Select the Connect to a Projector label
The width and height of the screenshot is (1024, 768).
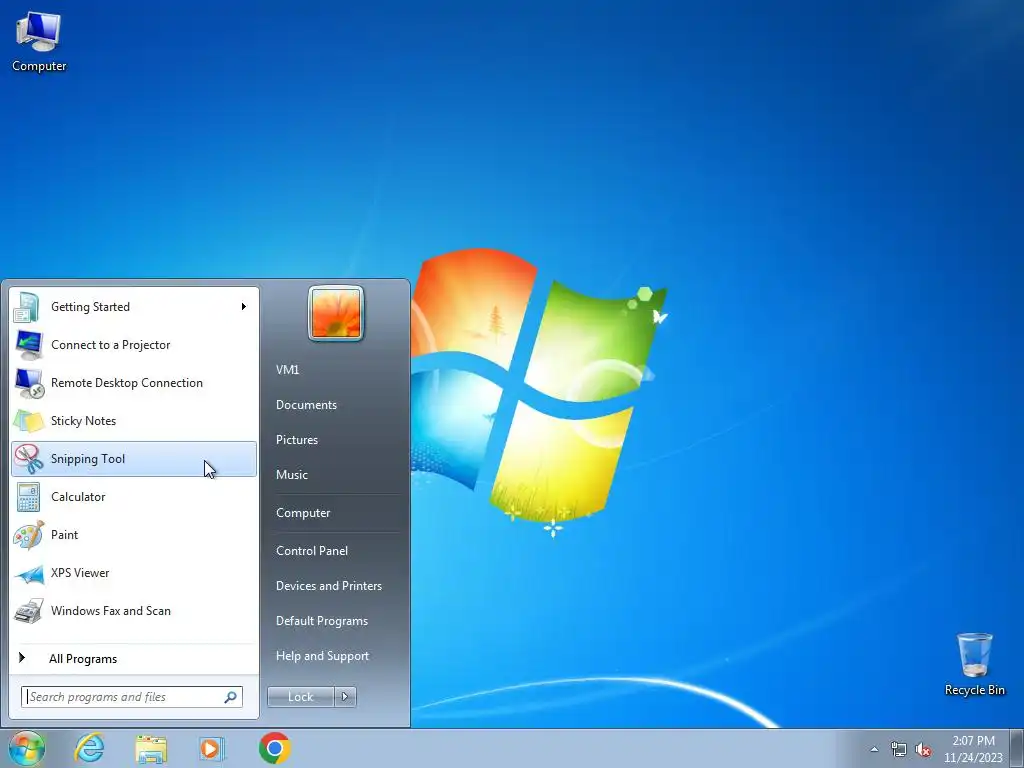(x=110, y=345)
